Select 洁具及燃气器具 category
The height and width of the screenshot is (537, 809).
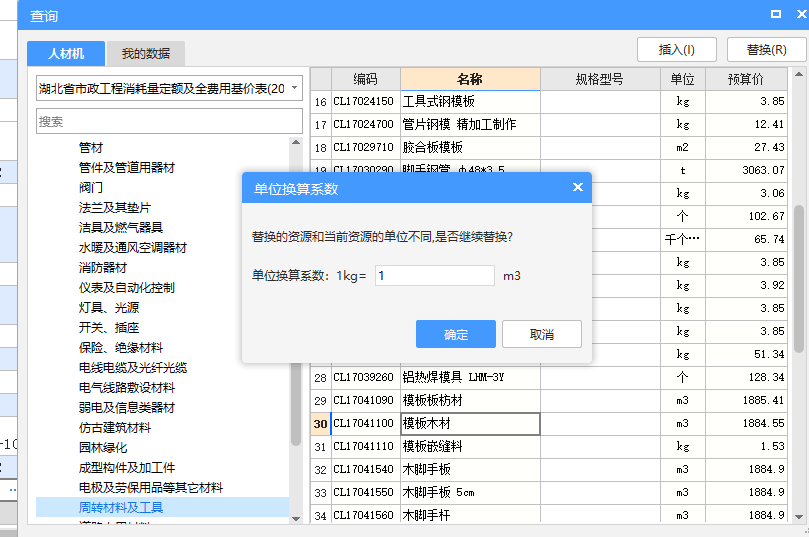121,227
